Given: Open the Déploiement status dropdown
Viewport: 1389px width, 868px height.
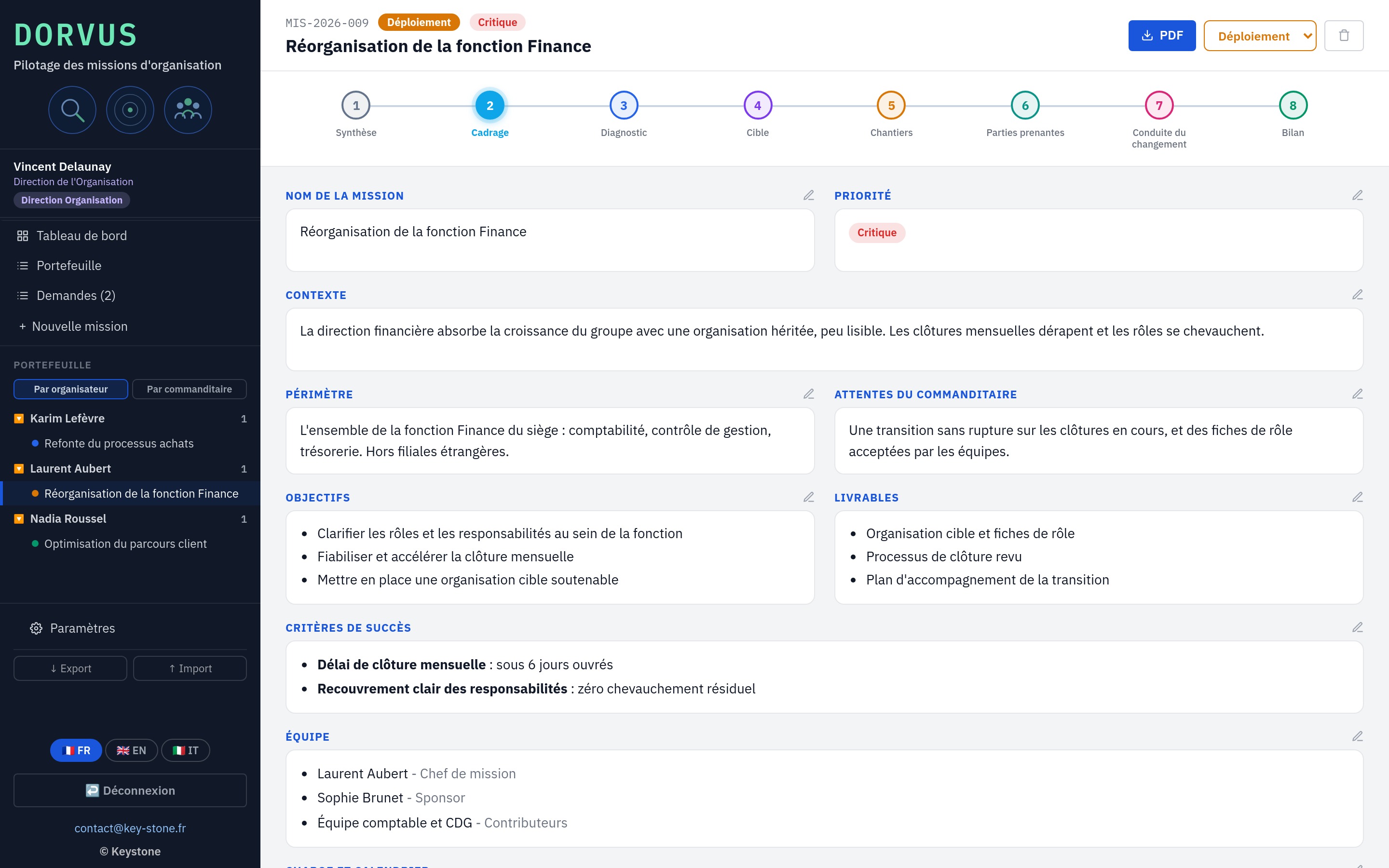Looking at the screenshot, I should (x=1260, y=36).
